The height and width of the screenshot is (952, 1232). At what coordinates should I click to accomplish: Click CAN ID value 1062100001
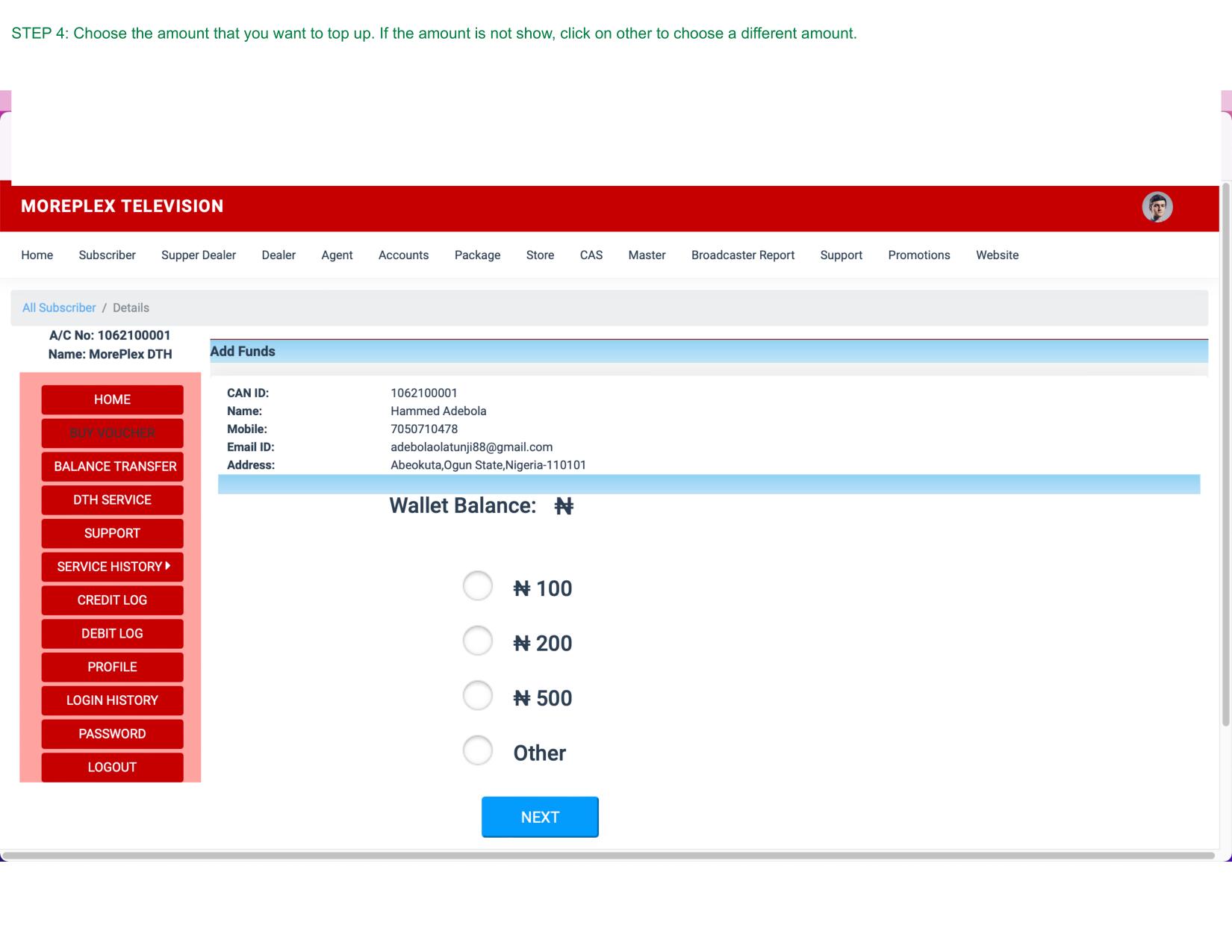click(424, 393)
